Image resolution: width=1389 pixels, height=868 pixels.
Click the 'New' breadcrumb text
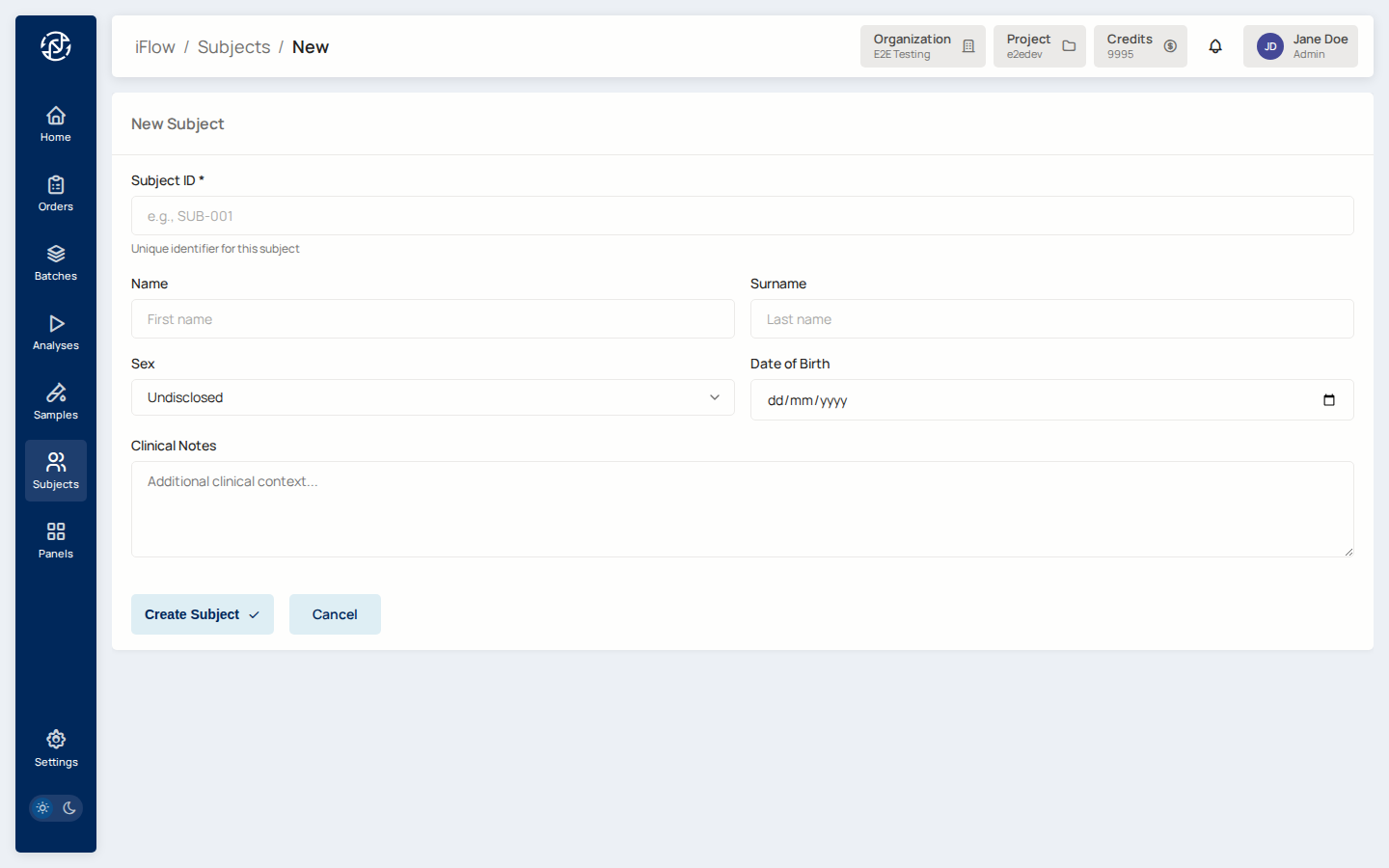pyautogui.click(x=311, y=47)
